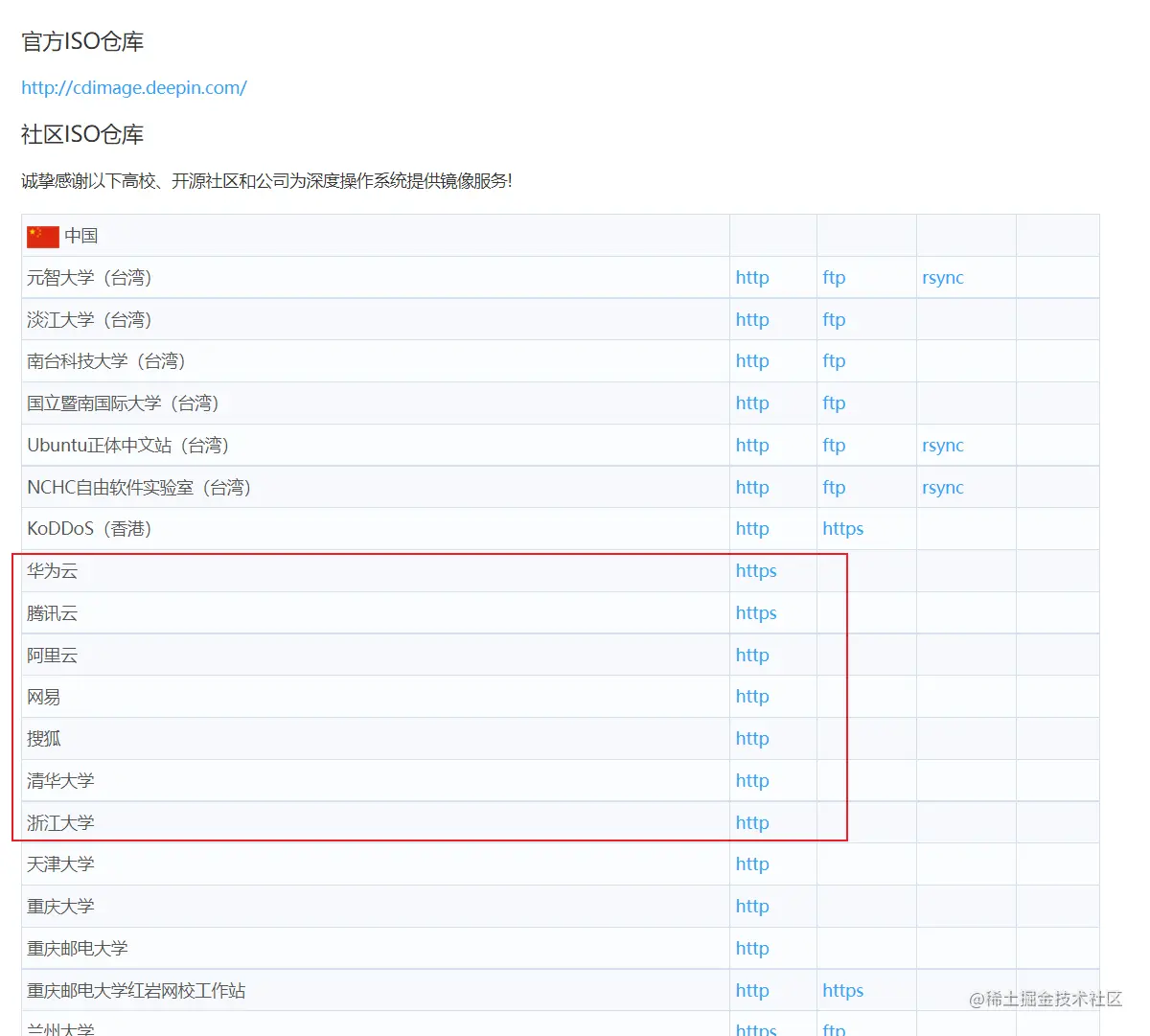Viewport: 1150px width, 1036px height.
Task: Select the 网易 mirror name
Action: [44, 697]
